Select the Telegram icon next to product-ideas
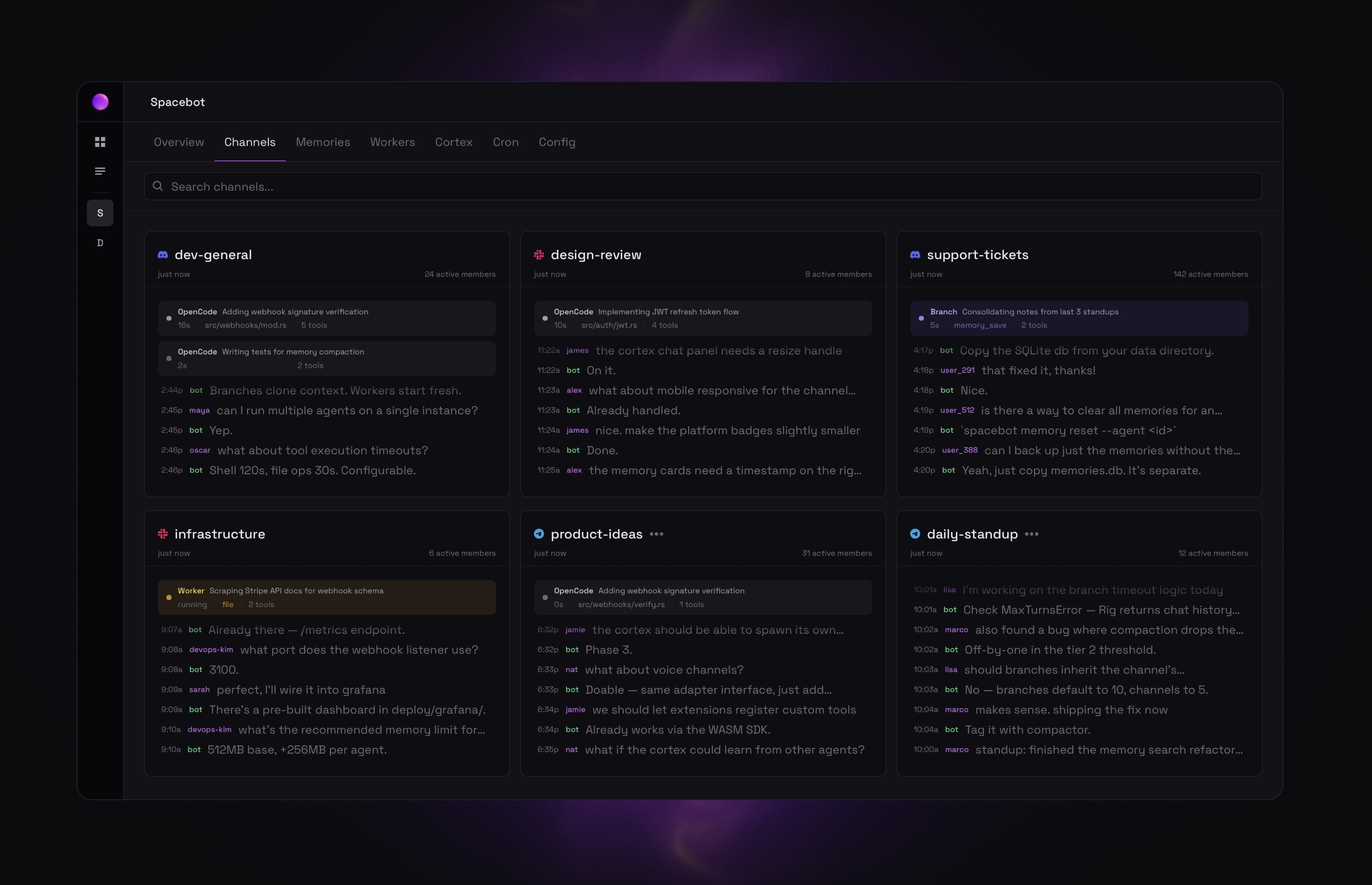 538,533
